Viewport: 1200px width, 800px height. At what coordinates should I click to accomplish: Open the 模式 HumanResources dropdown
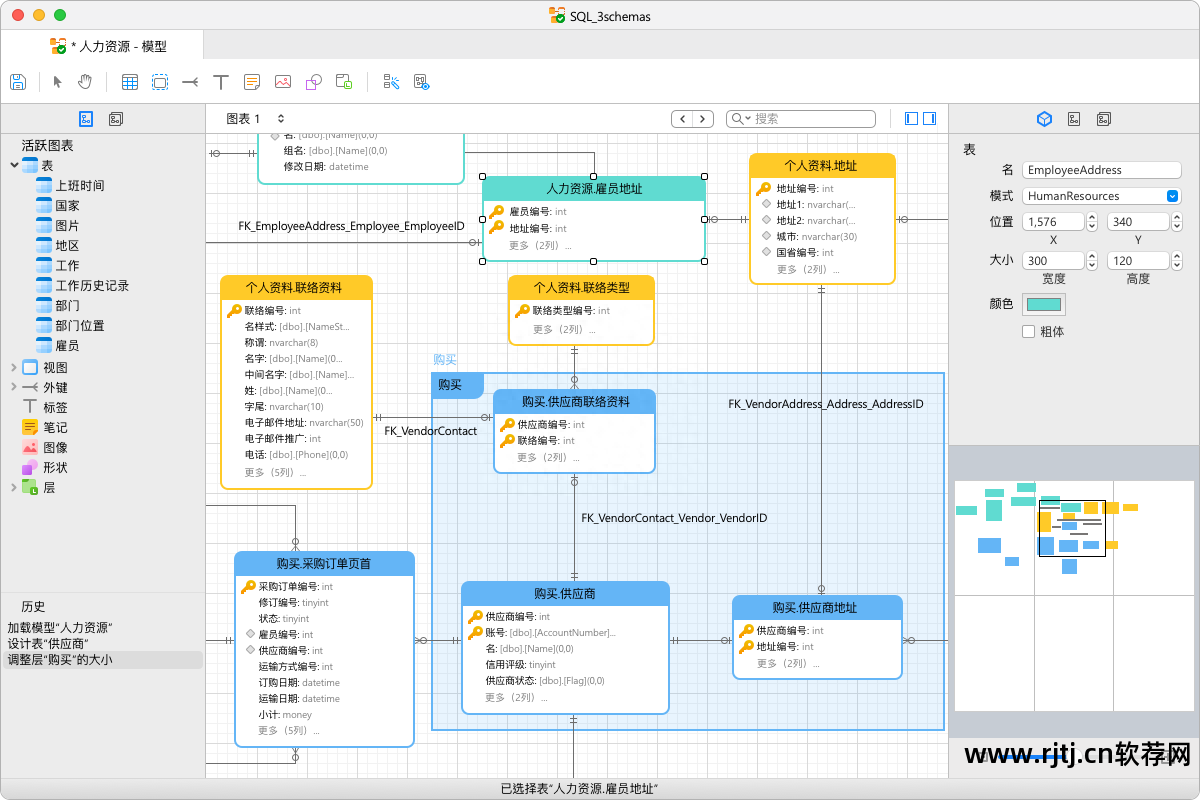(x=1173, y=196)
